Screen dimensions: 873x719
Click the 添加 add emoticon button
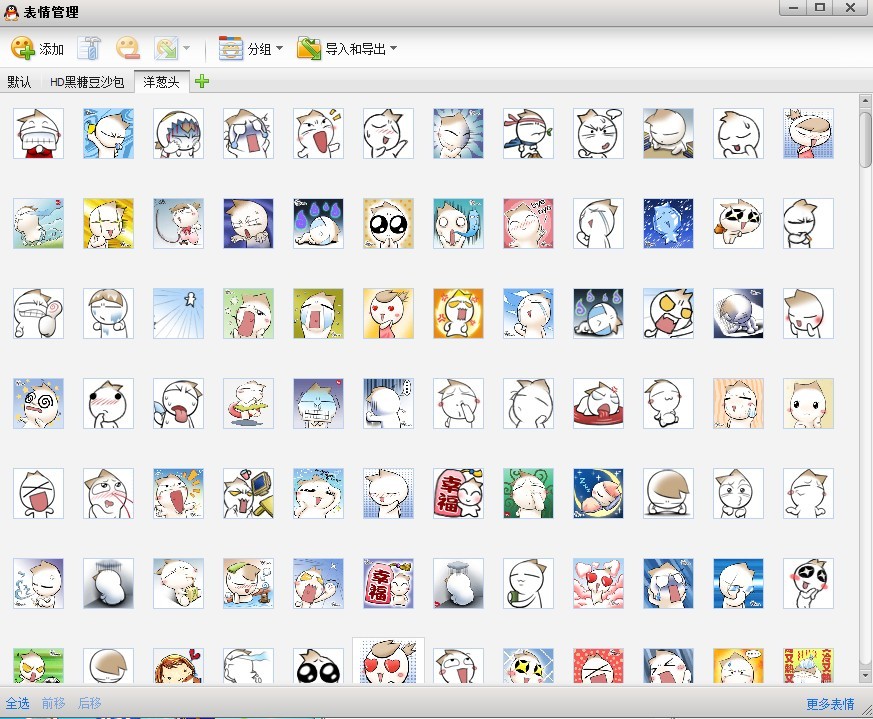click(x=37, y=48)
